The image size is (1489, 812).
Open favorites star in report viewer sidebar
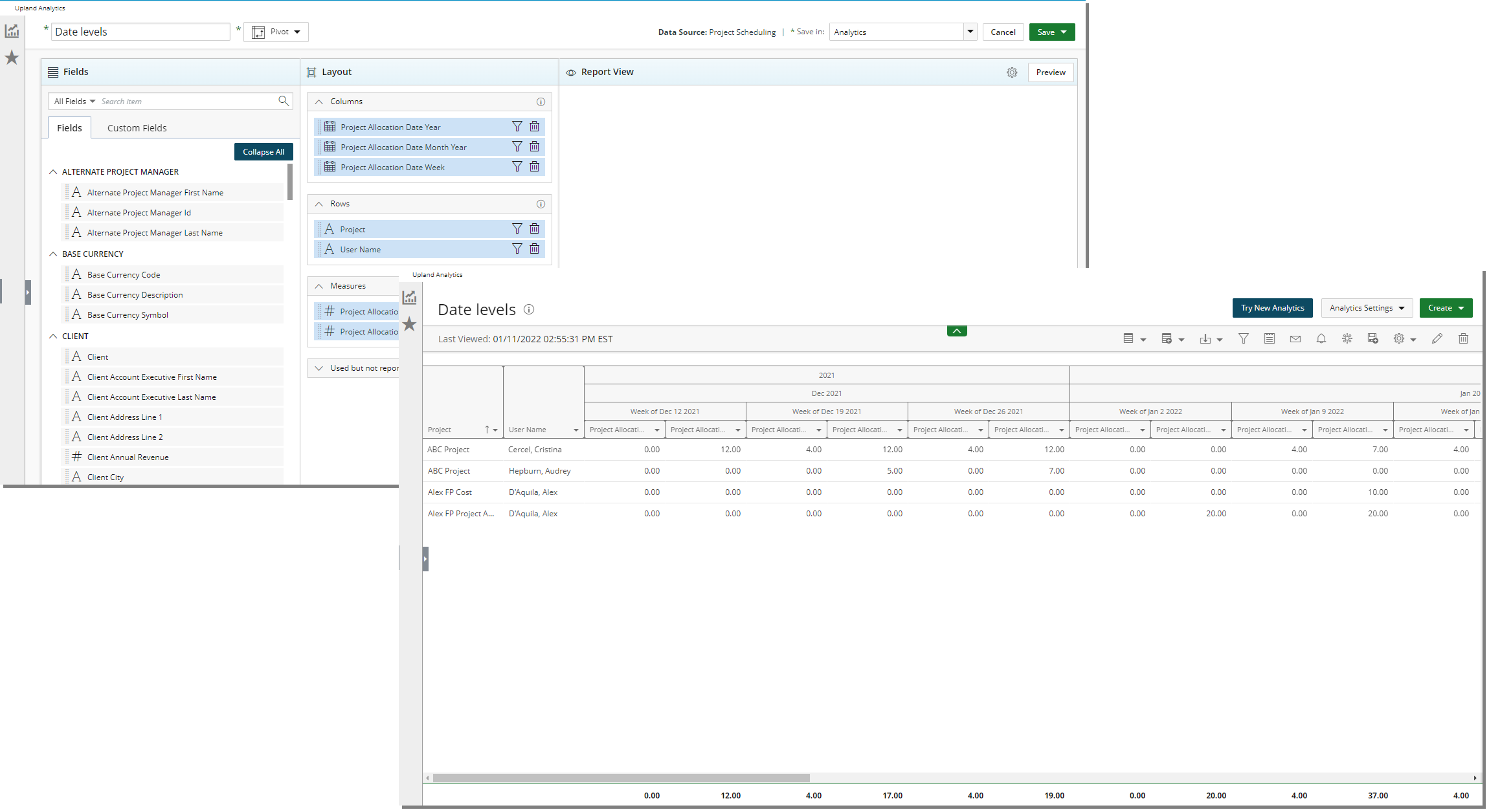[x=409, y=324]
